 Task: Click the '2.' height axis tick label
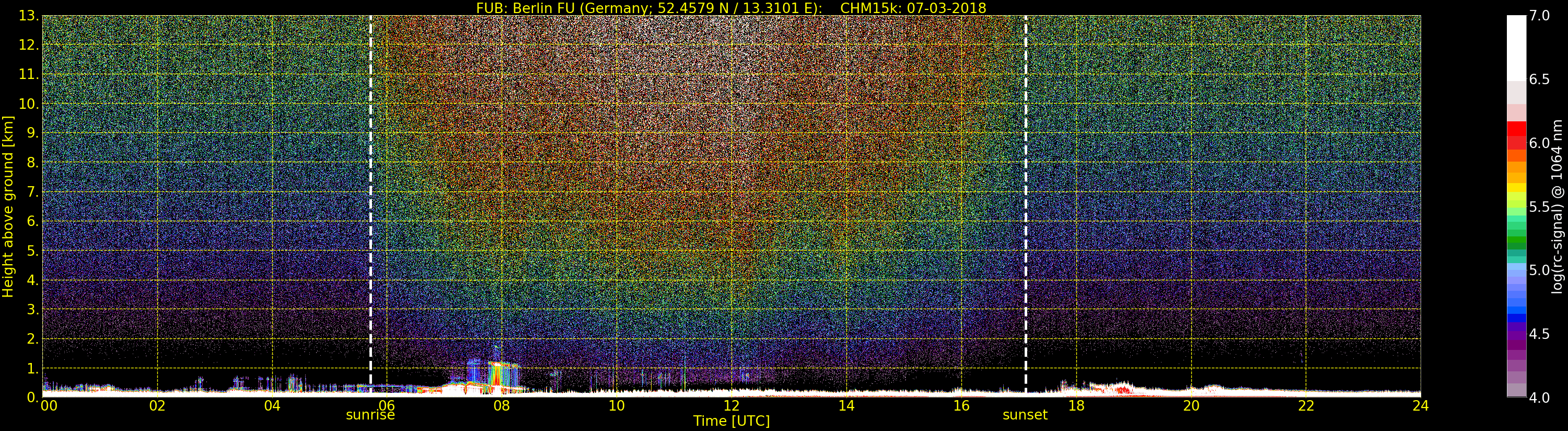(x=33, y=338)
